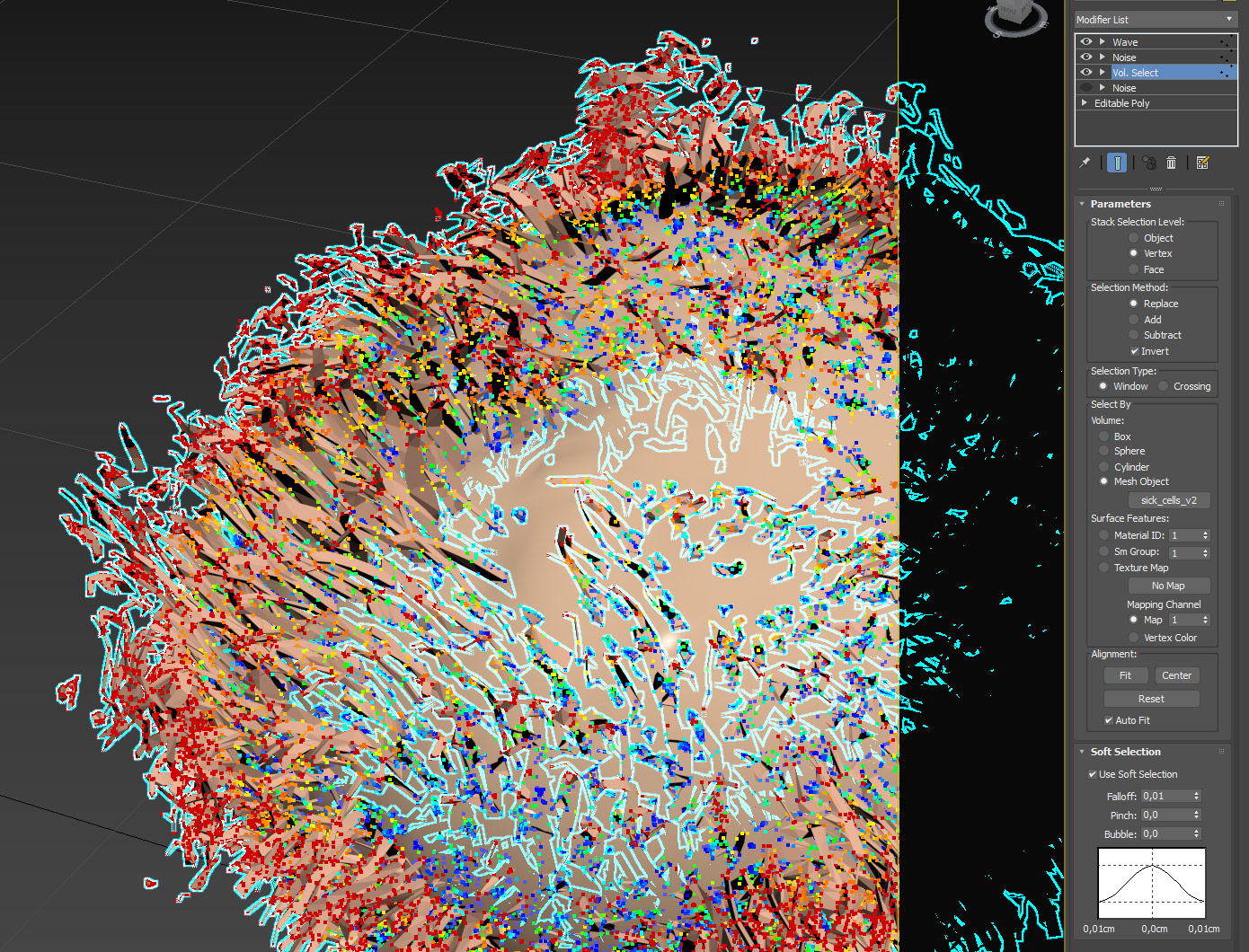Screen dimensions: 1249x952
Task: Hide the Wave modifier eye icon
Action: pos(1086,42)
